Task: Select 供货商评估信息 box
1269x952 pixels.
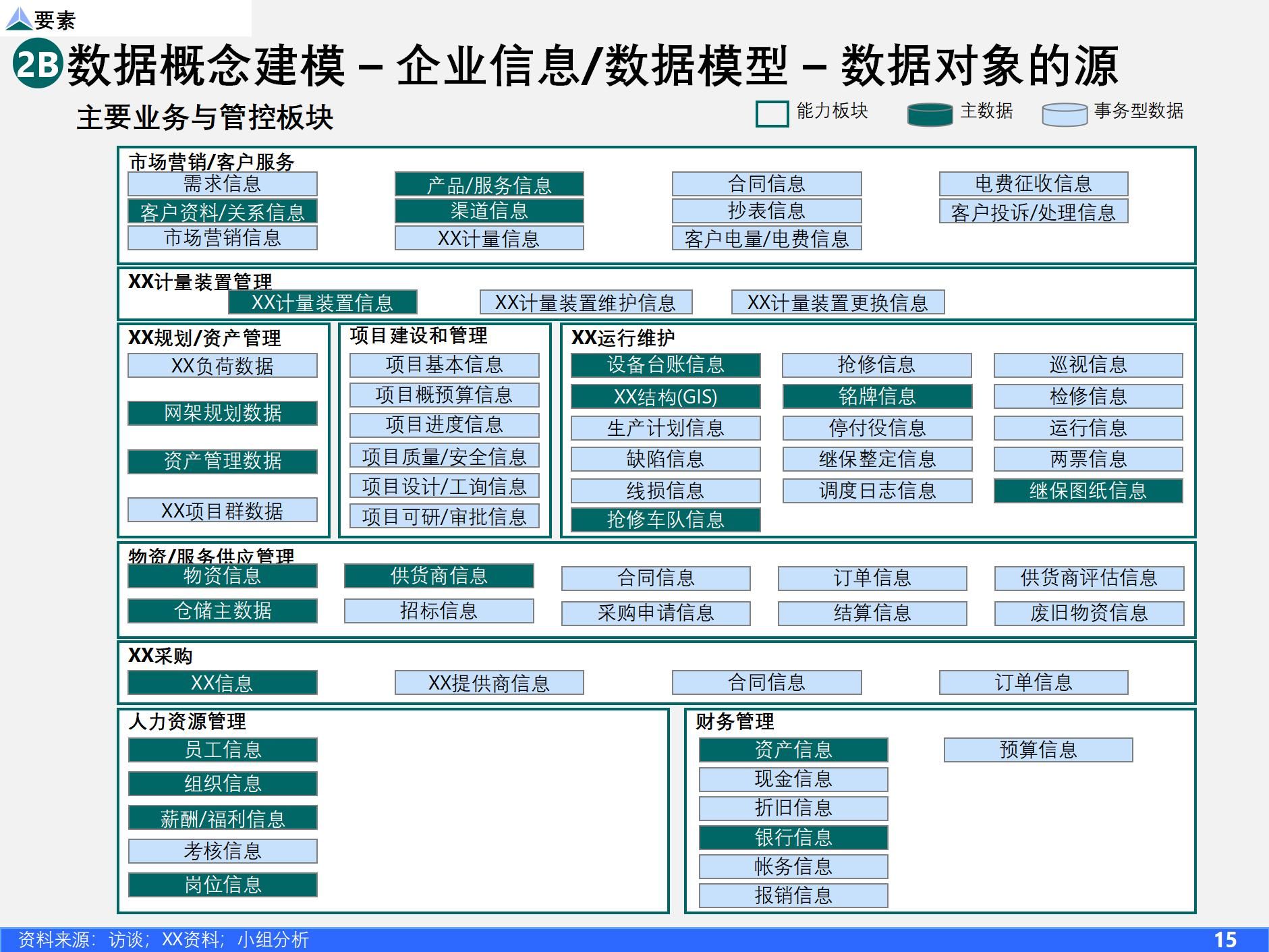Action: (1090, 578)
